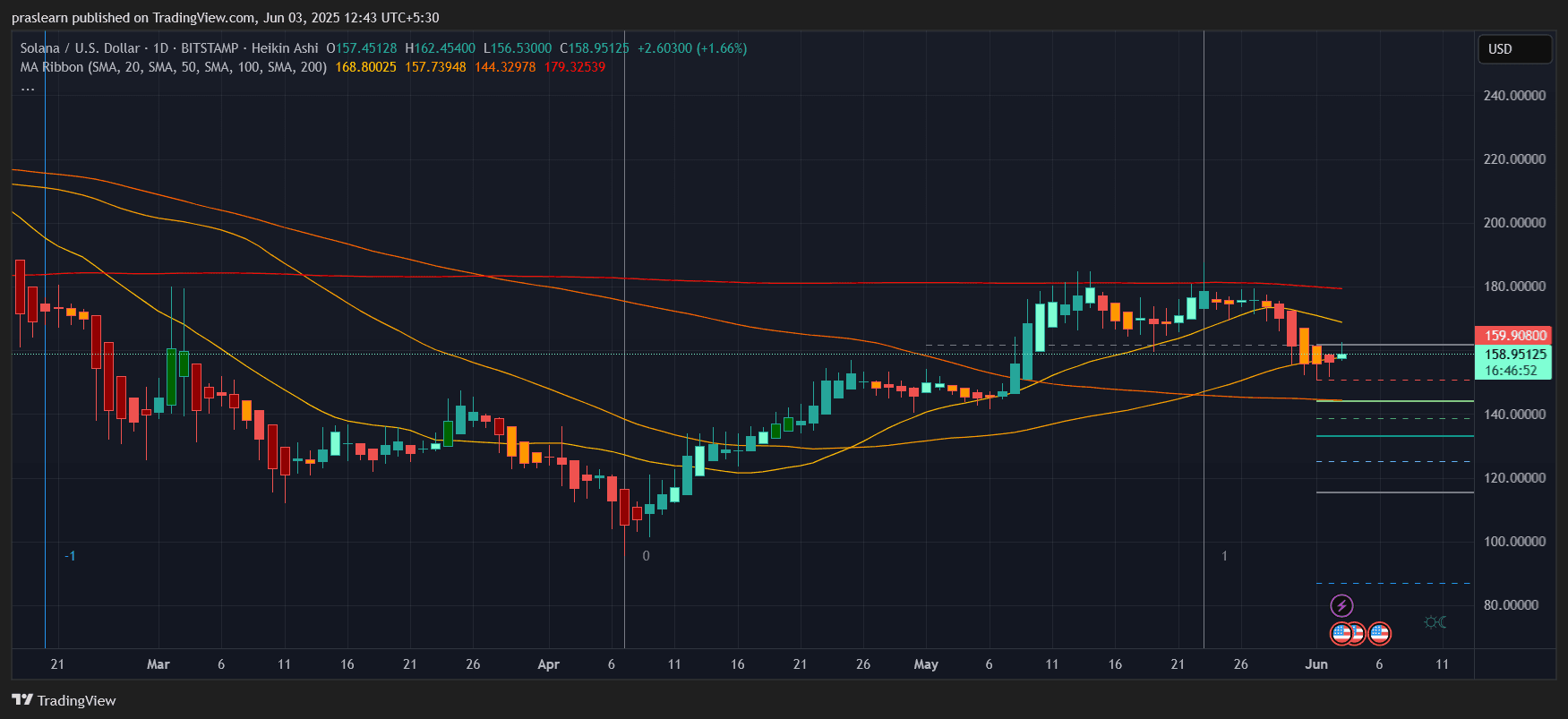Click the purple lightning bolt event icon
1568x719 pixels.
[1341, 606]
